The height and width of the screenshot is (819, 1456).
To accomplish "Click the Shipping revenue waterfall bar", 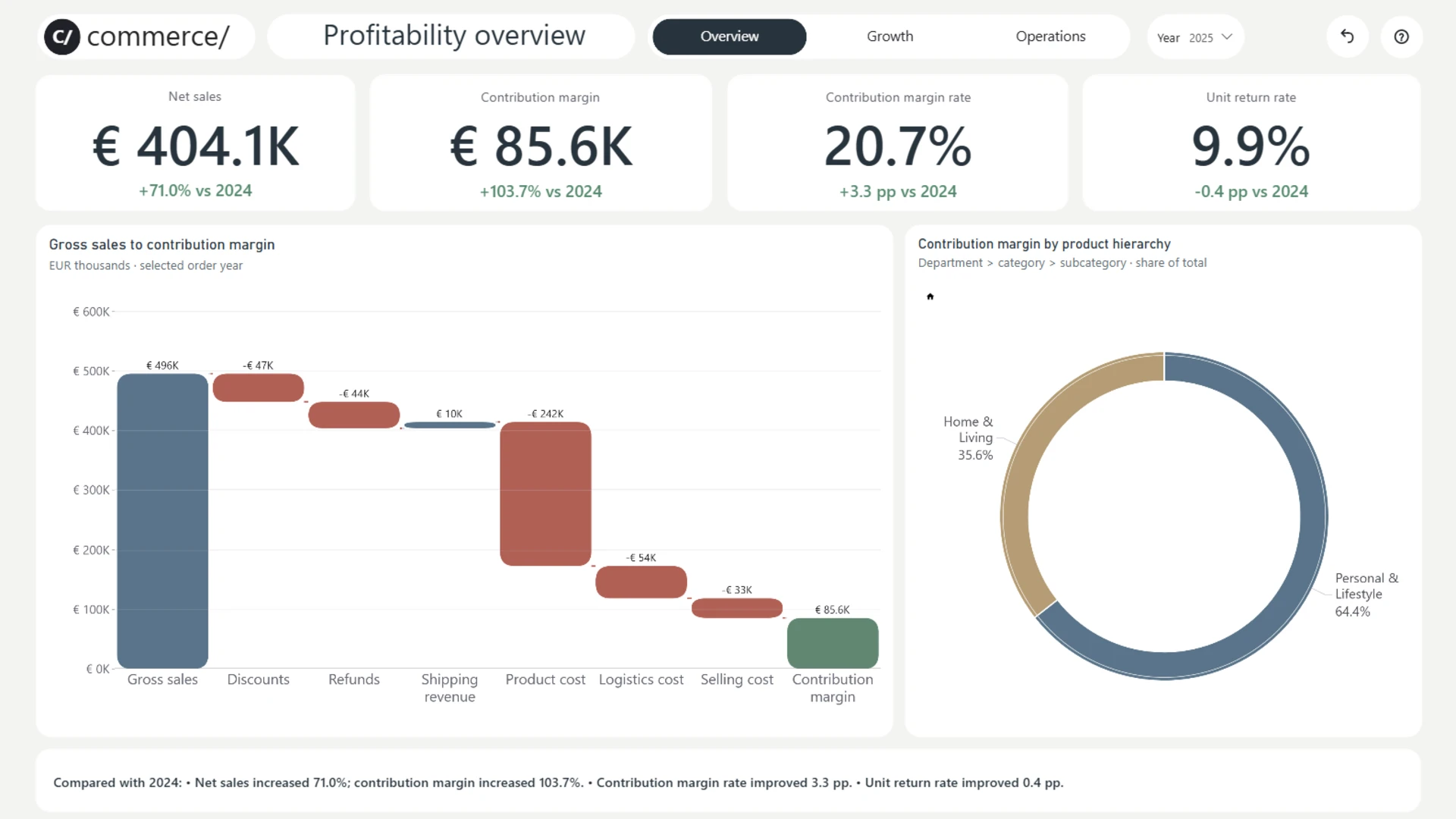I will click(449, 425).
